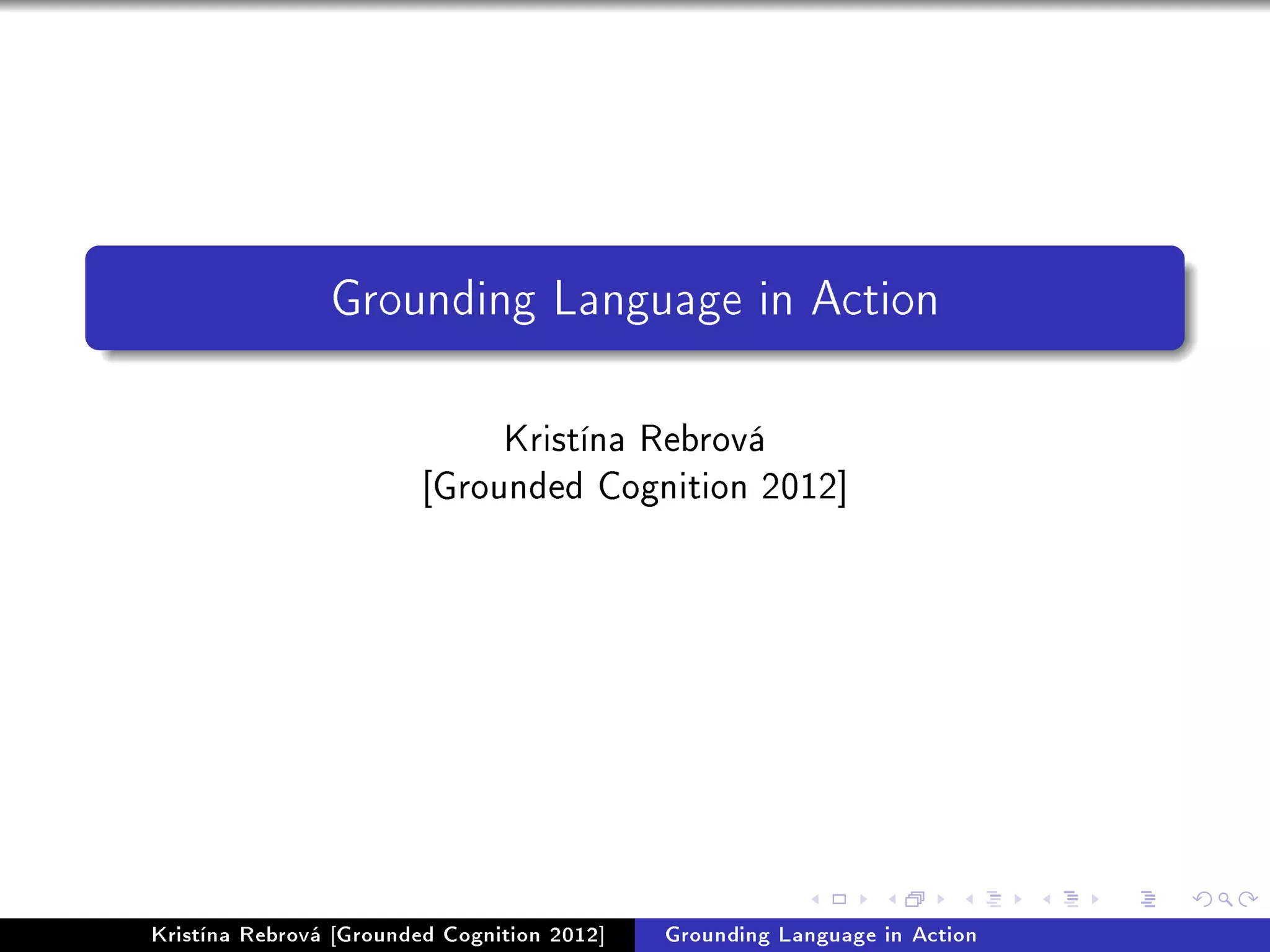Go to previous subsection arrow
Image resolution: width=1270 pixels, height=952 pixels.
[x=969, y=899]
